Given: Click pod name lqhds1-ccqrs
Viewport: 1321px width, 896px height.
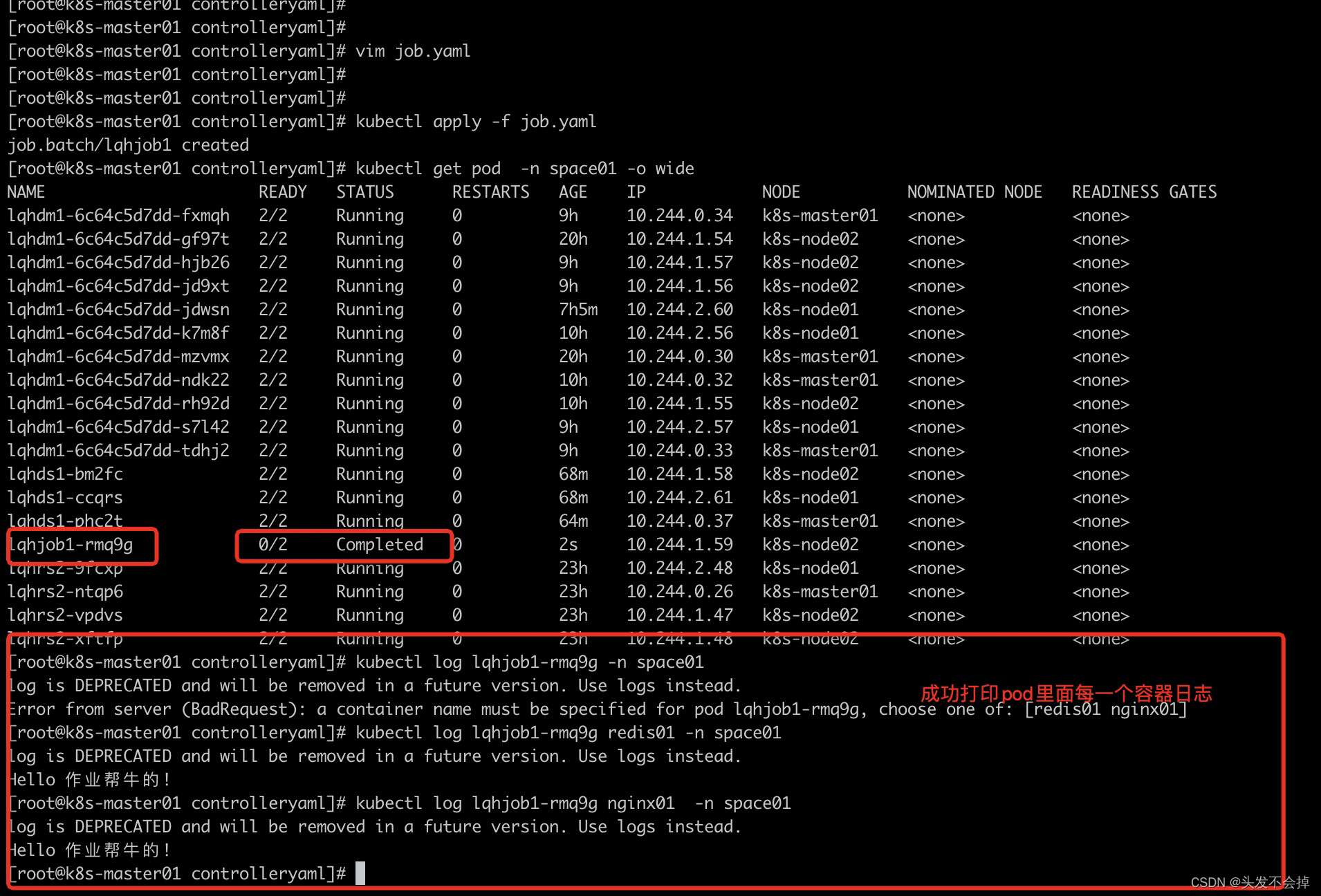Looking at the screenshot, I should point(65,498).
